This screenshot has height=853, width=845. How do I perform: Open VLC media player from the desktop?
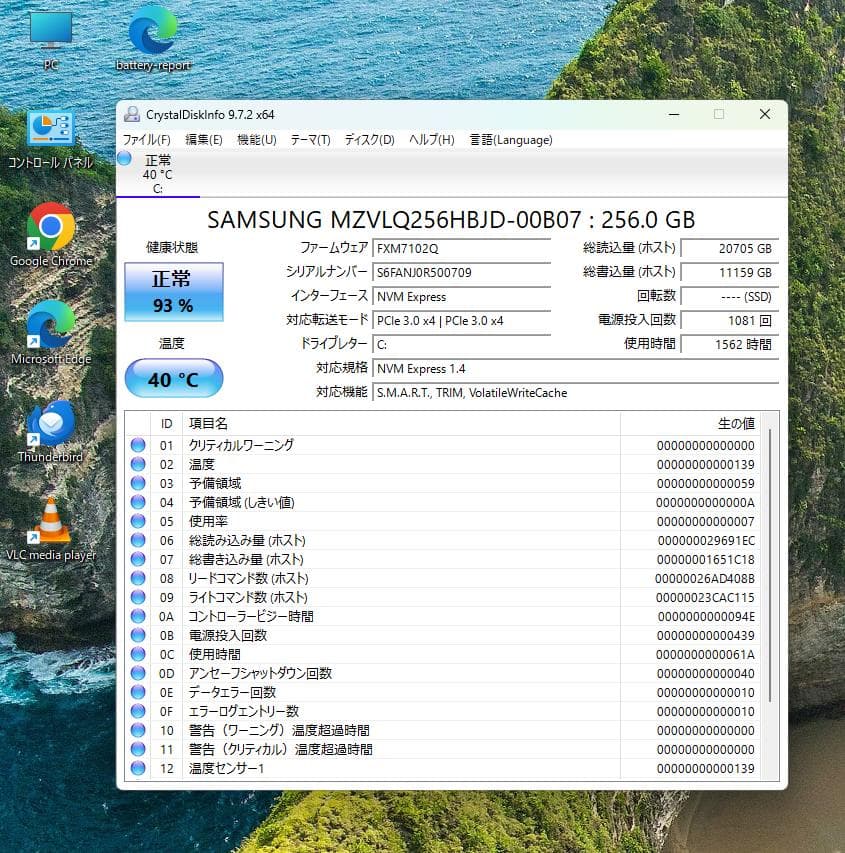pos(50,520)
